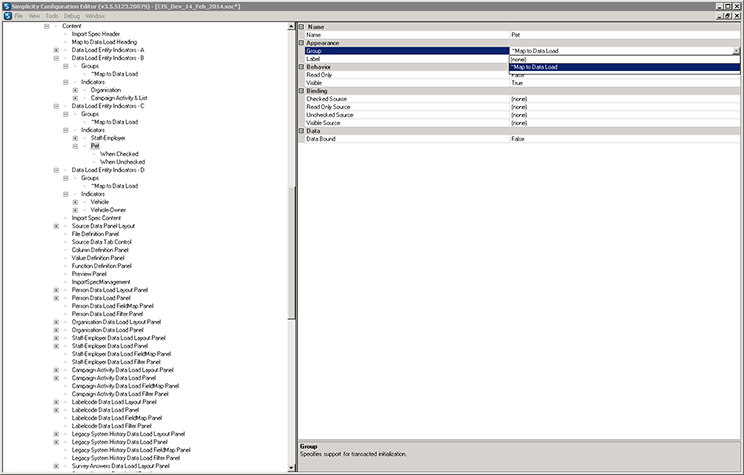Screen dimensions: 744x475
Task: Open the Window menu
Action: coord(95,16)
